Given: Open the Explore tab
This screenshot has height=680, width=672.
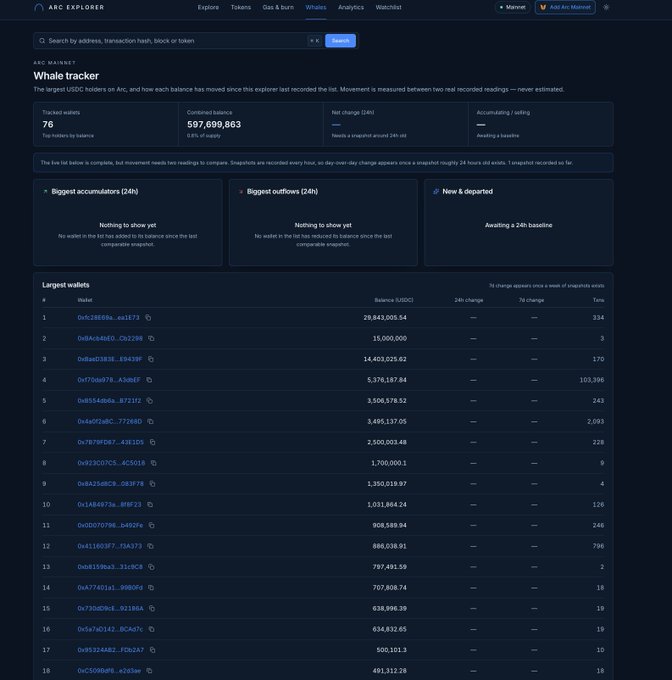Looking at the screenshot, I should tap(208, 7).
